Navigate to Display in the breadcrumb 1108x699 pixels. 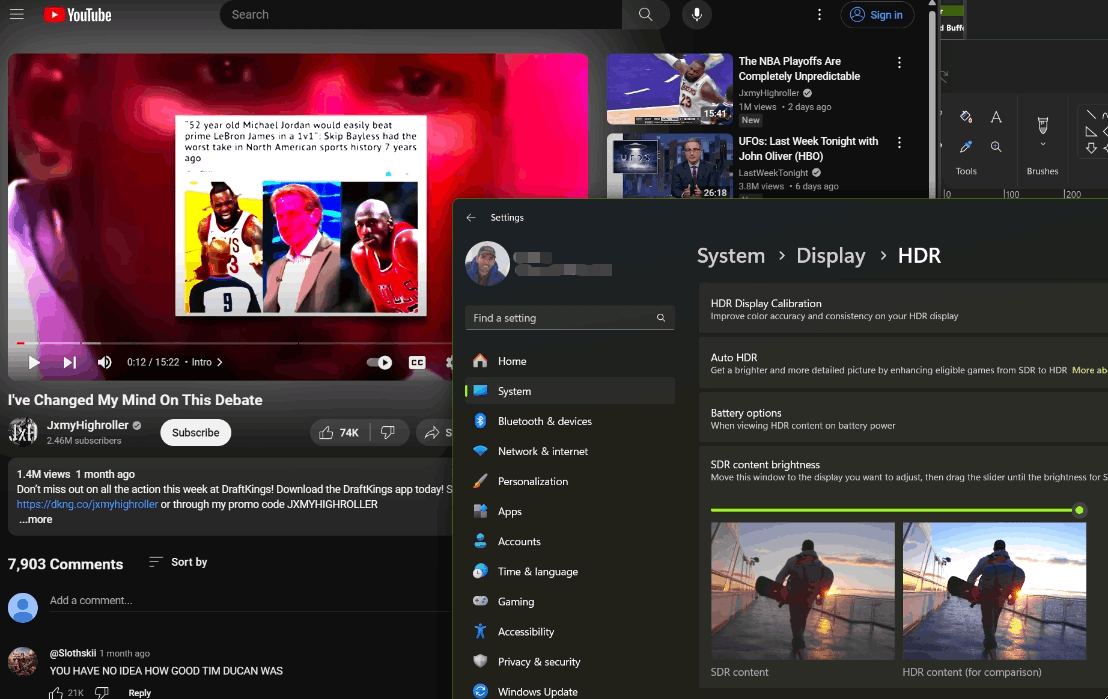830,256
